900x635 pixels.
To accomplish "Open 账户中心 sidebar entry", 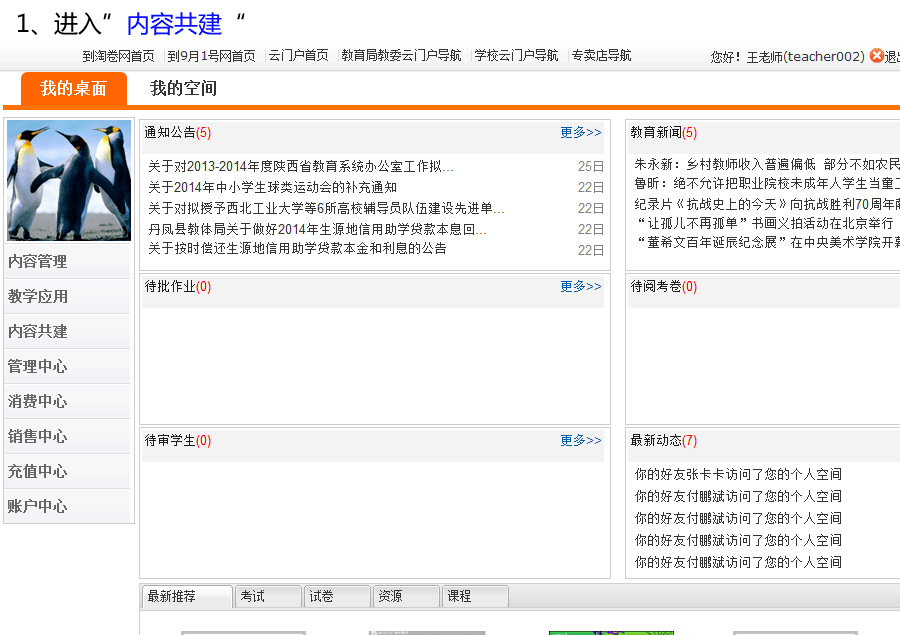I will pyautogui.click(x=38, y=506).
